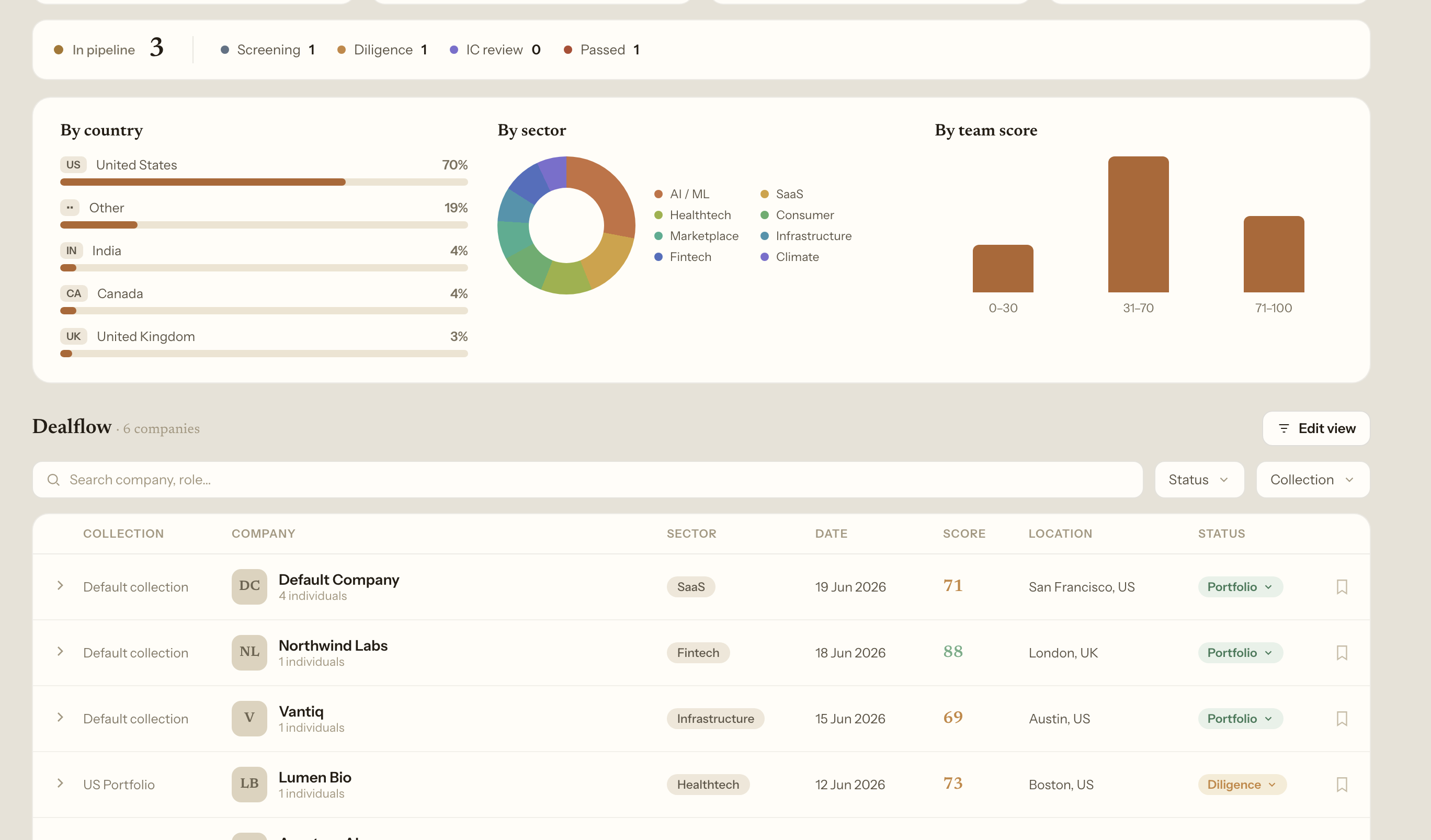Sort by the Location column header
1431x840 pixels.
1060,533
